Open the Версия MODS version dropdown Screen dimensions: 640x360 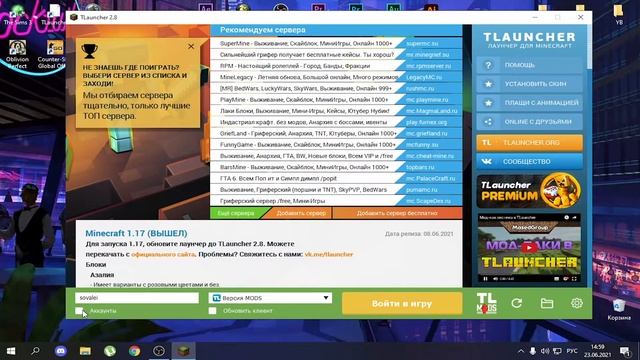(x=270, y=298)
